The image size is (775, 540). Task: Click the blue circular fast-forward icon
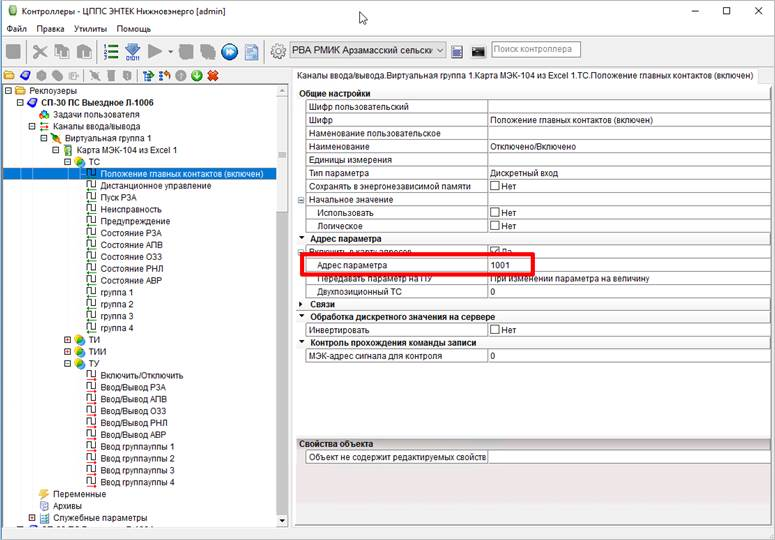coord(229,51)
